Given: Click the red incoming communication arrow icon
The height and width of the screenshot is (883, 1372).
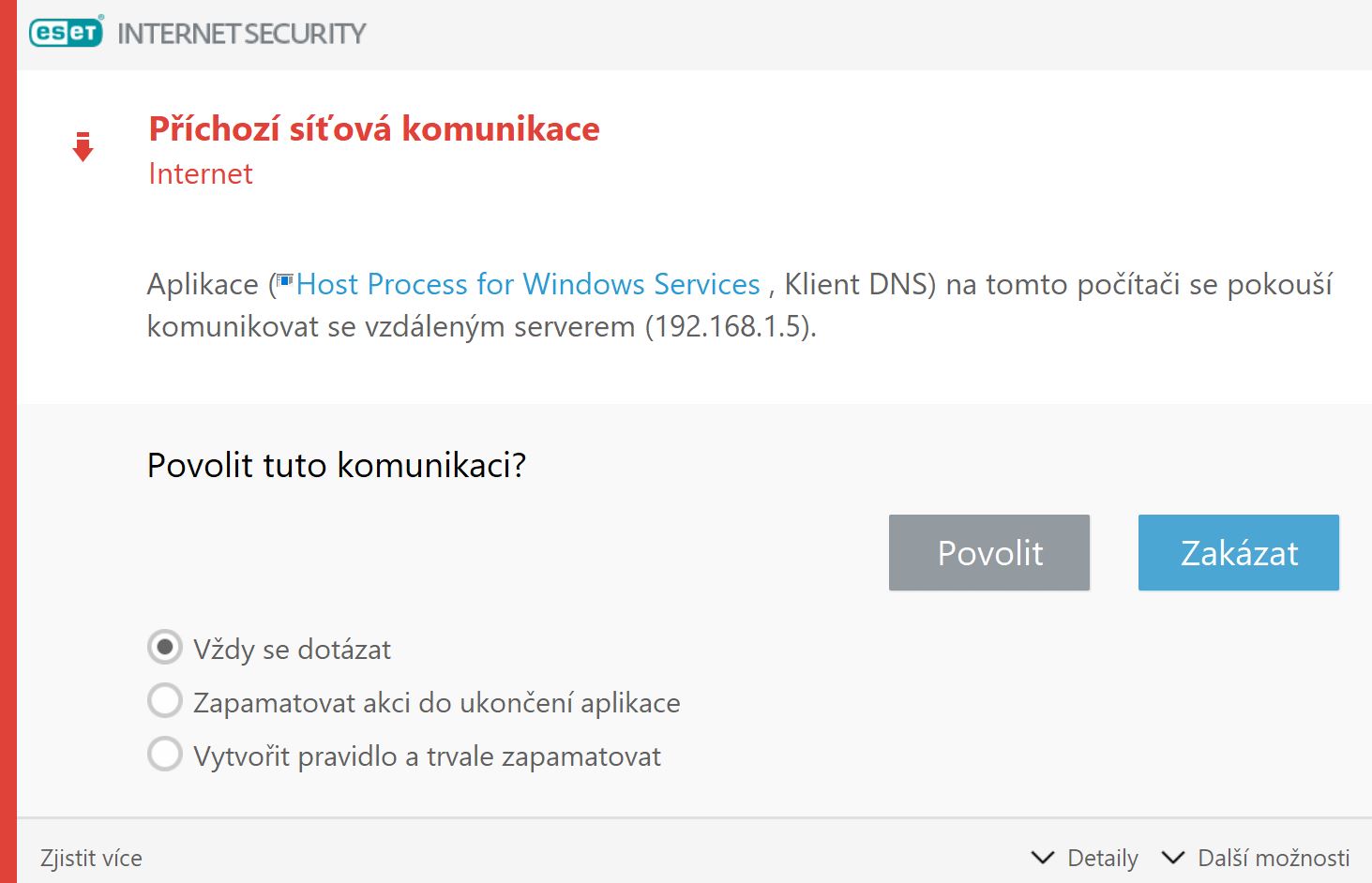Looking at the screenshot, I should pos(83,147).
